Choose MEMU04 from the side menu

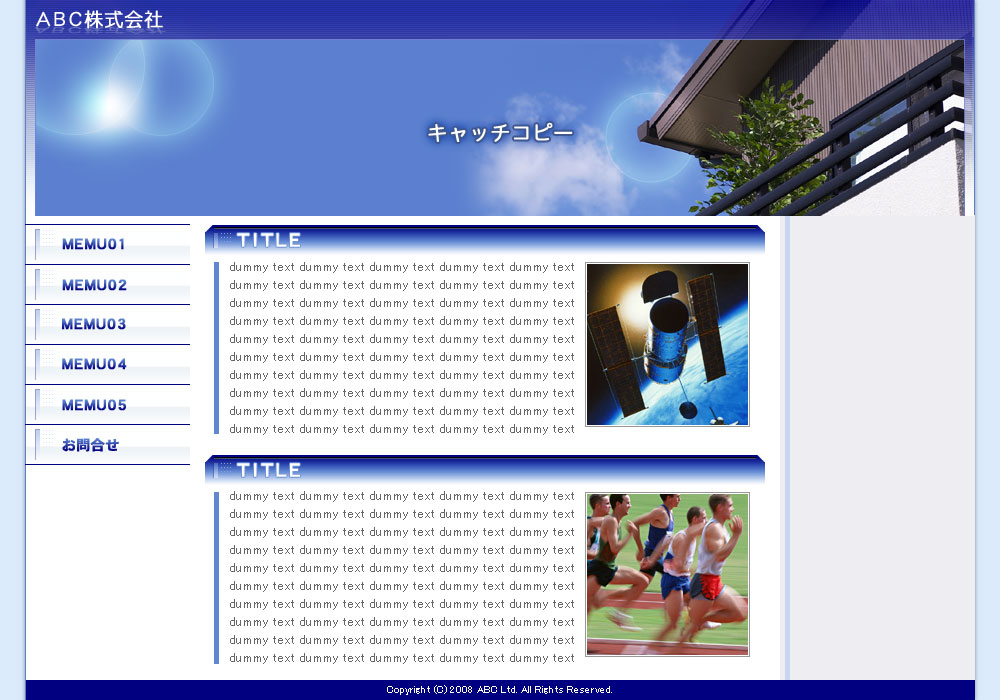[108, 365]
